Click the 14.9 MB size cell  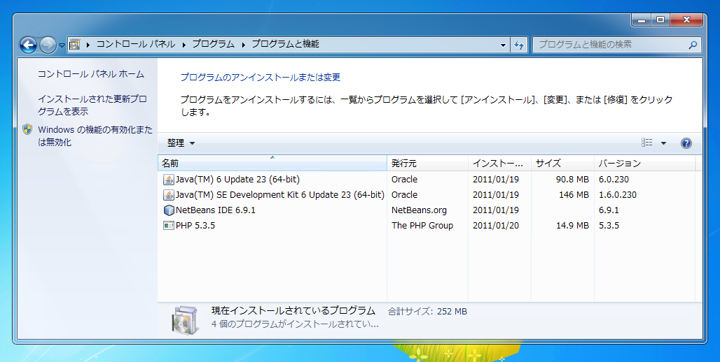572,226
